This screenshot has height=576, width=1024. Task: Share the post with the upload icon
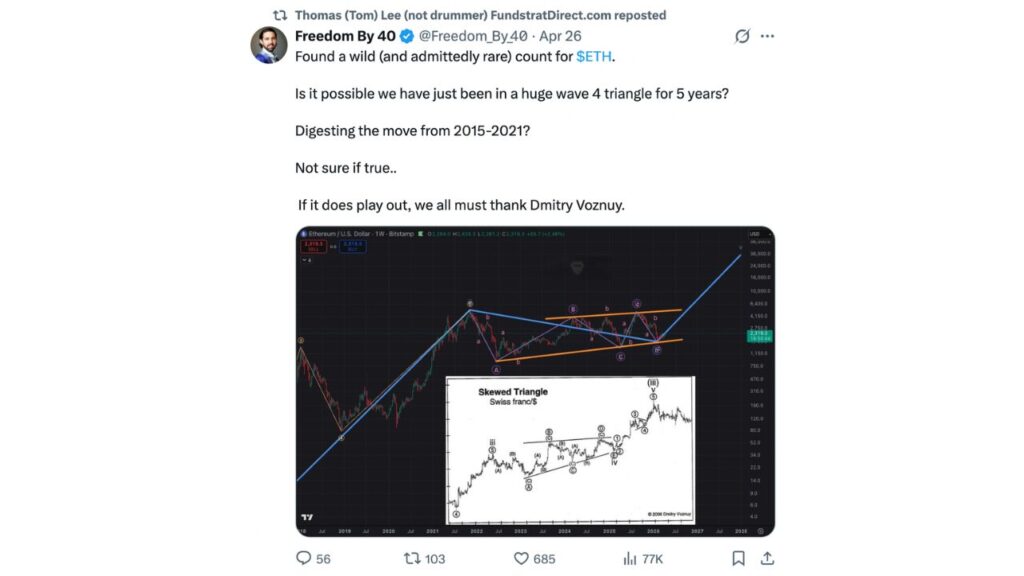pyautogui.click(x=766, y=558)
